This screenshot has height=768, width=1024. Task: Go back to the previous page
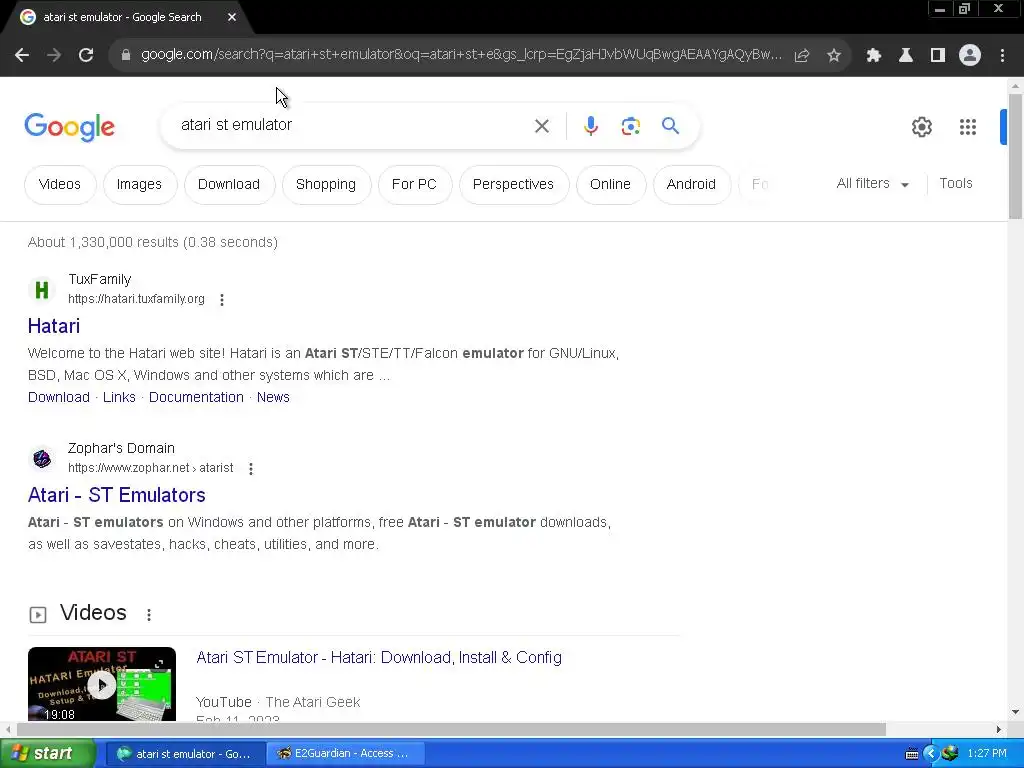tap(22, 56)
